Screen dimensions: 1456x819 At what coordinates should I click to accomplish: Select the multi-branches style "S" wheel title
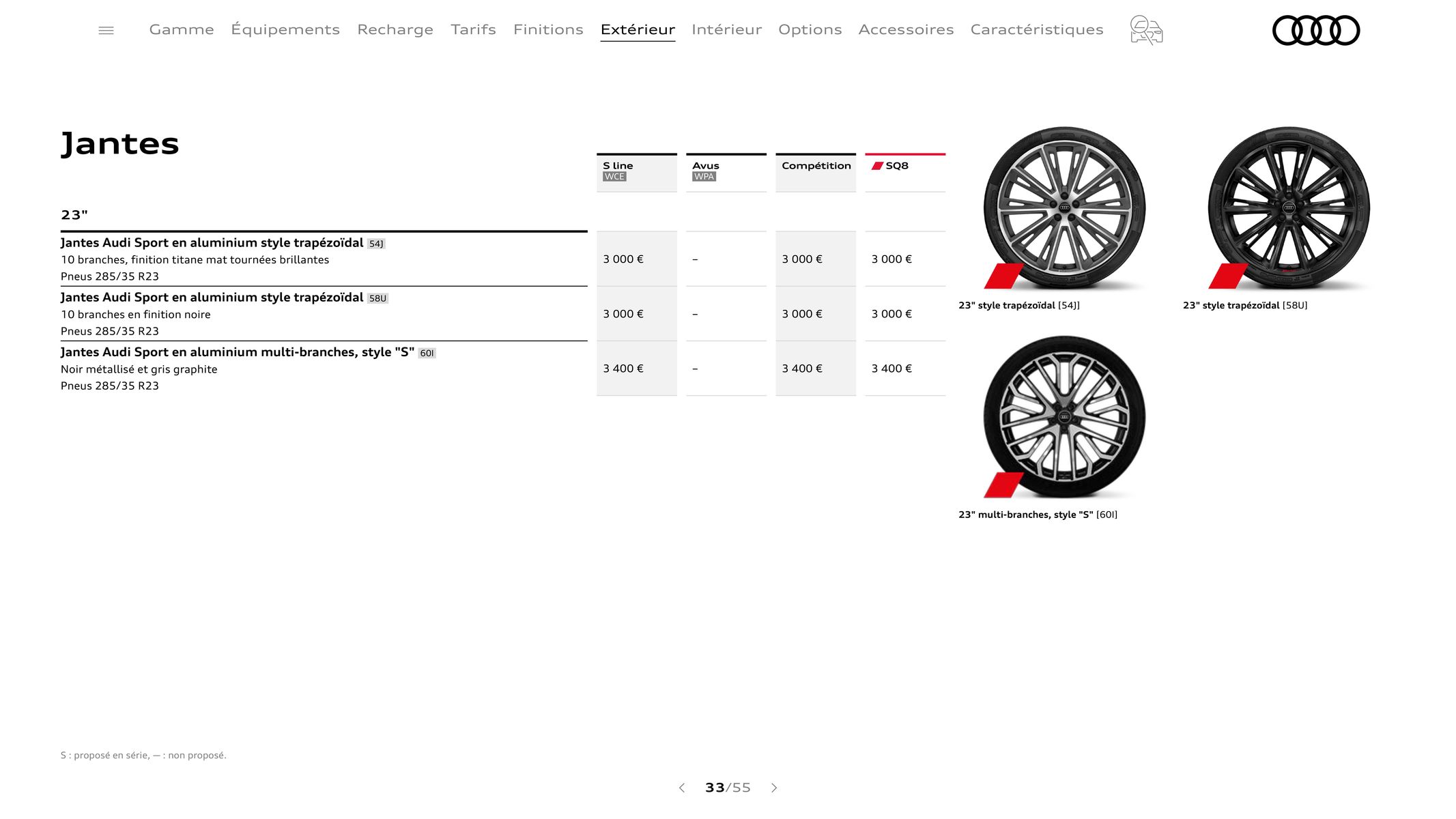click(x=238, y=352)
